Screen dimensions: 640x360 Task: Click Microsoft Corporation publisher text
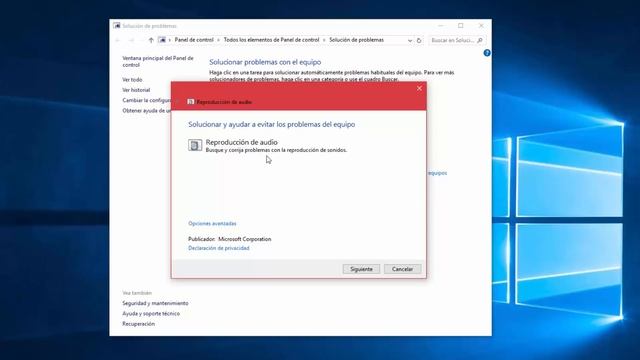coord(244,239)
